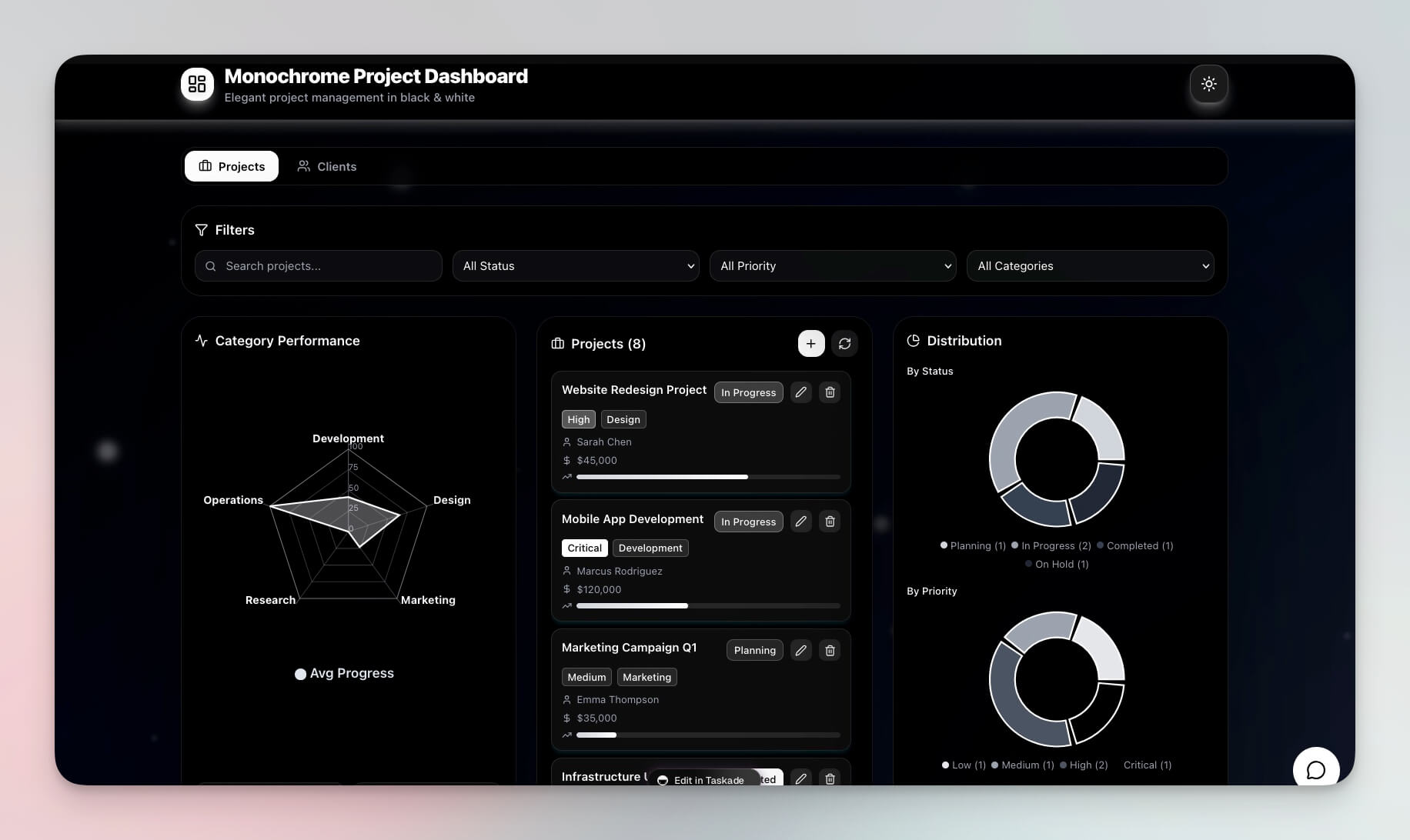Open the chat bubble in bottom corner
This screenshot has width=1410, height=840.
1316,768
